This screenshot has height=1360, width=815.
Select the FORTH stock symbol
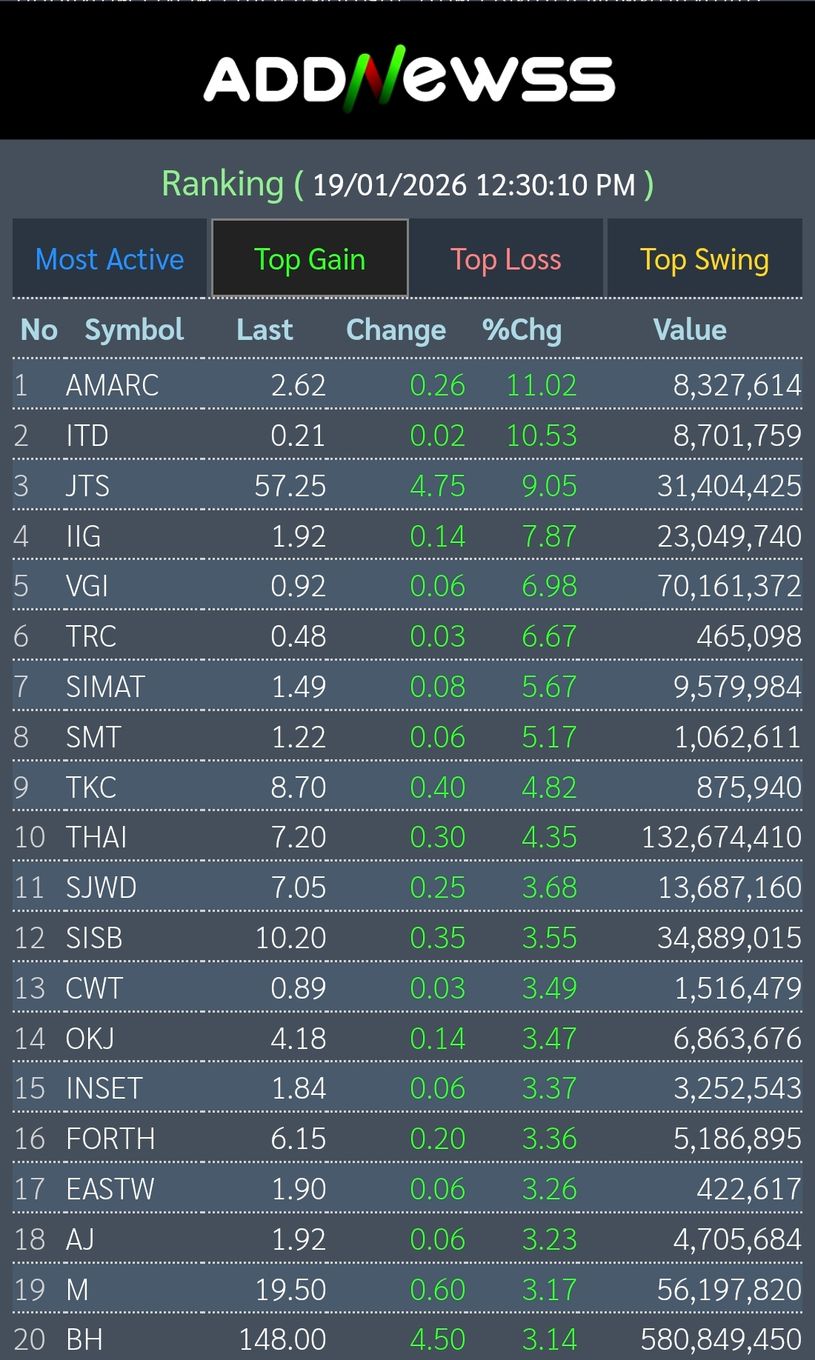(110, 1139)
